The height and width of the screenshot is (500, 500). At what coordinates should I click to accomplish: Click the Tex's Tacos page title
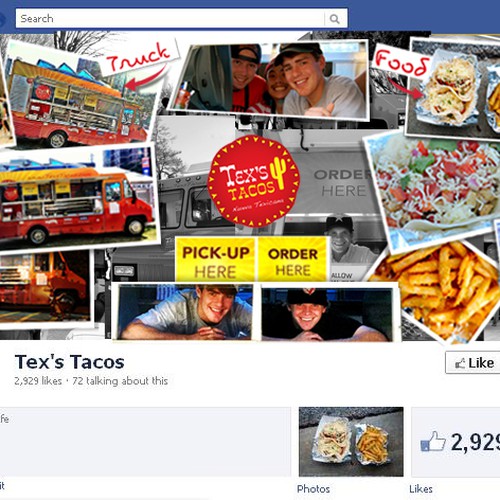click(70, 362)
